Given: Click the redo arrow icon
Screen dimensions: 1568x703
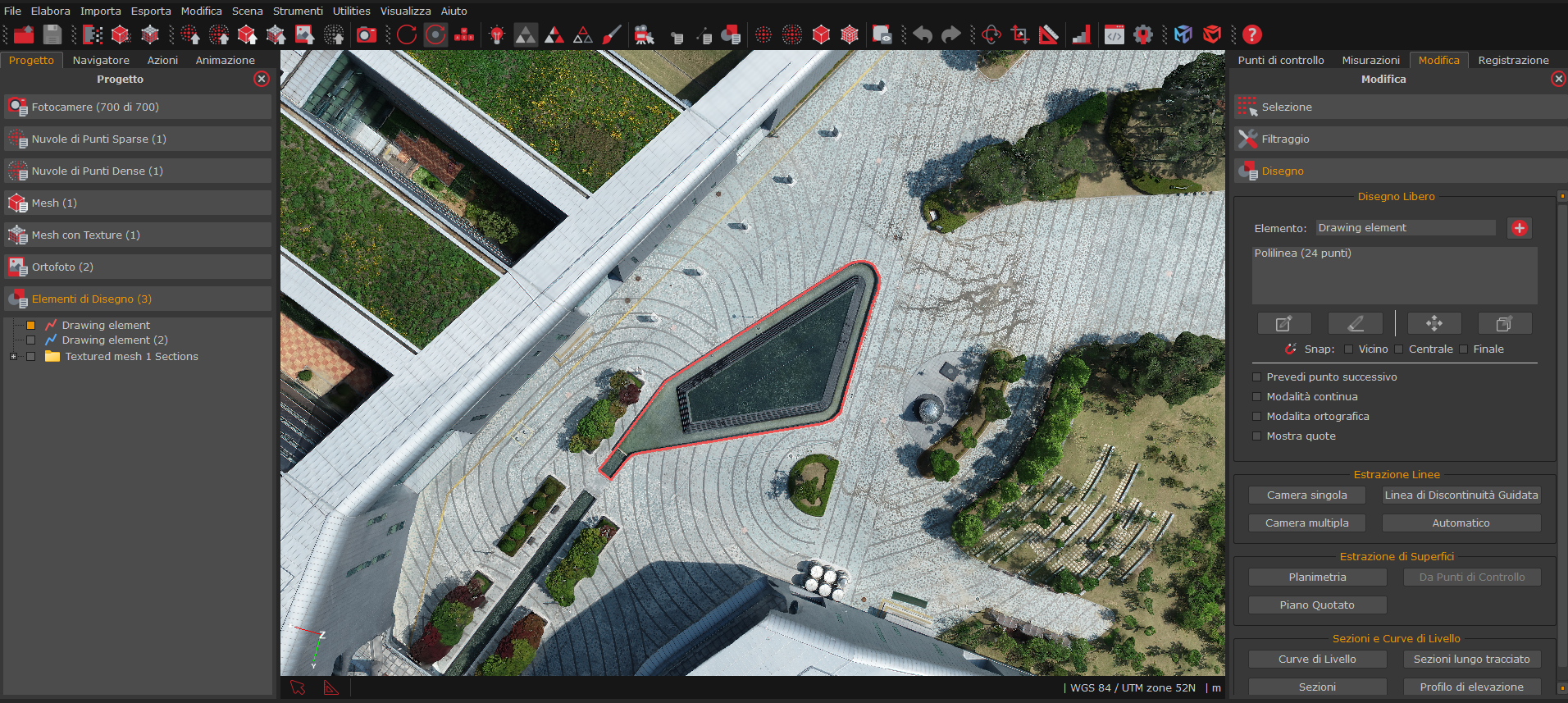Looking at the screenshot, I should 951,34.
